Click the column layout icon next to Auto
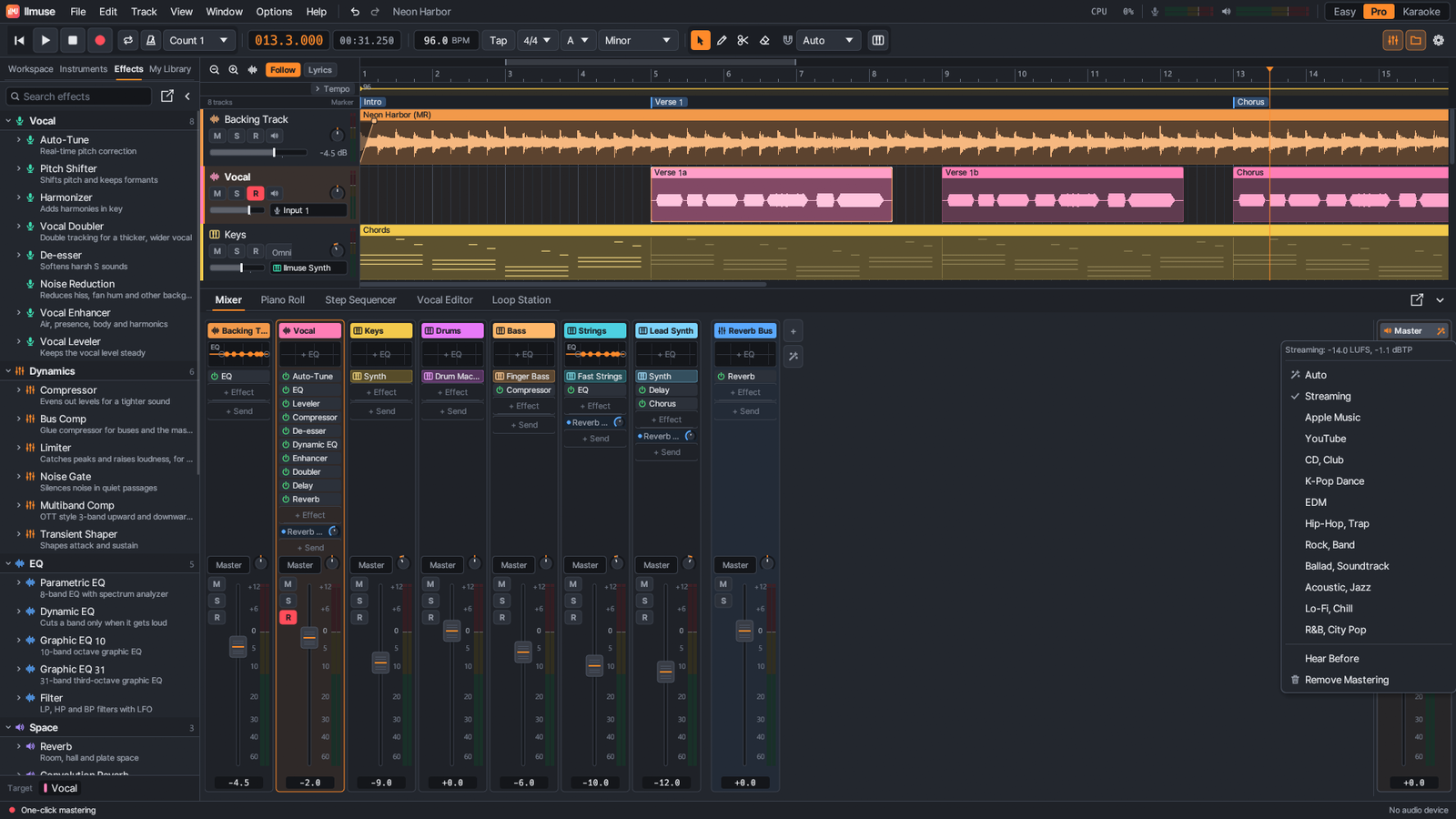This screenshot has width=1456, height=819. tap(878, 40)
